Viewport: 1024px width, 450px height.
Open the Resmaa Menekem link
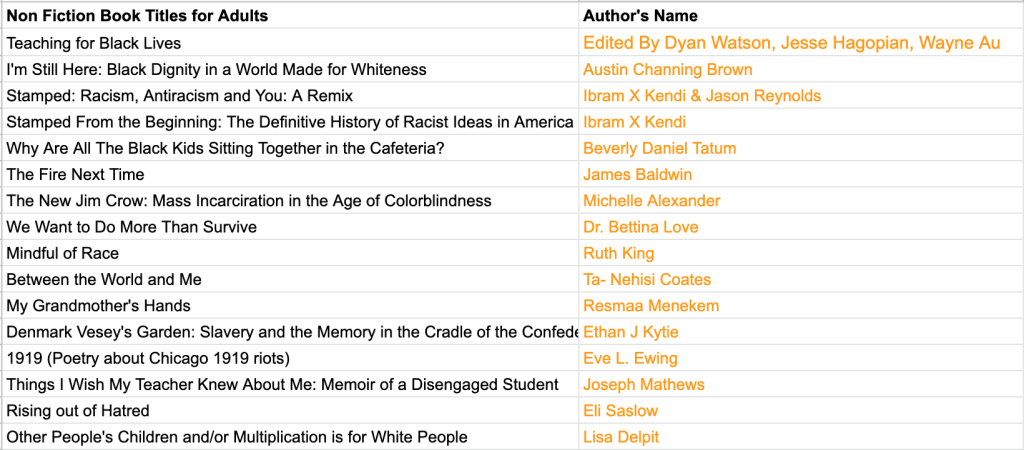pyautogui.click(x=651, y=305)
